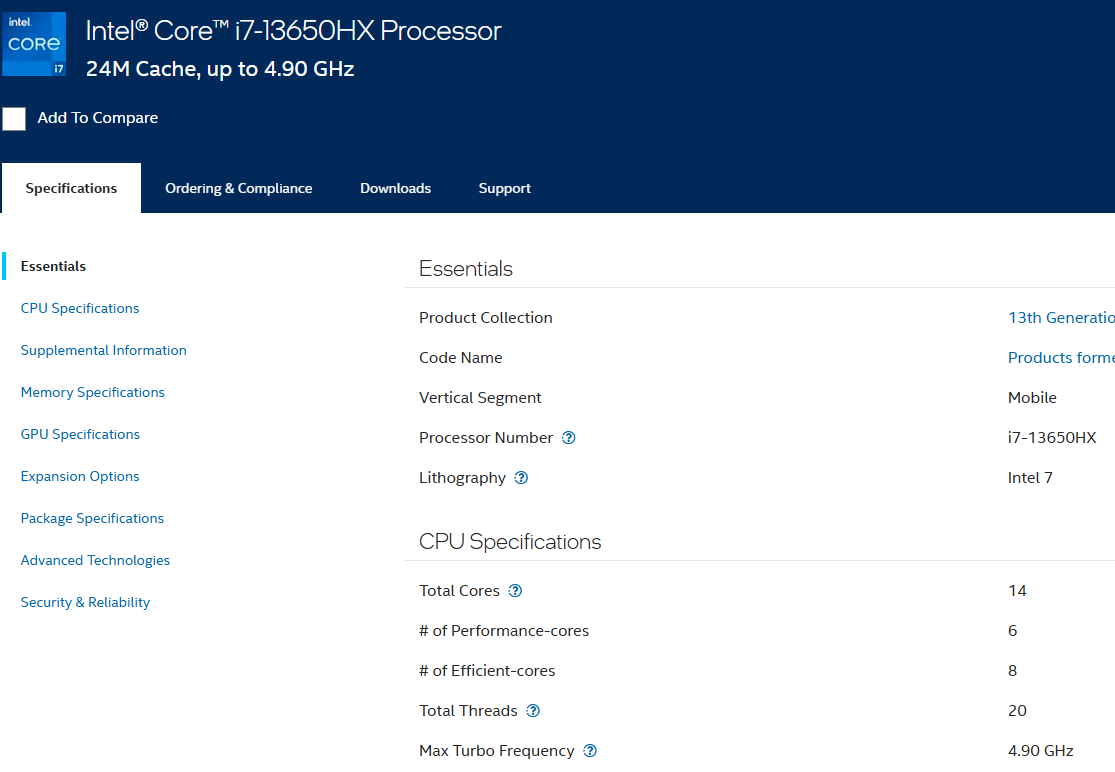Viewport: 1115px width, 772px height.
Task: Jump to CPU Specifications sidebar link
Action: click(80, 308)
